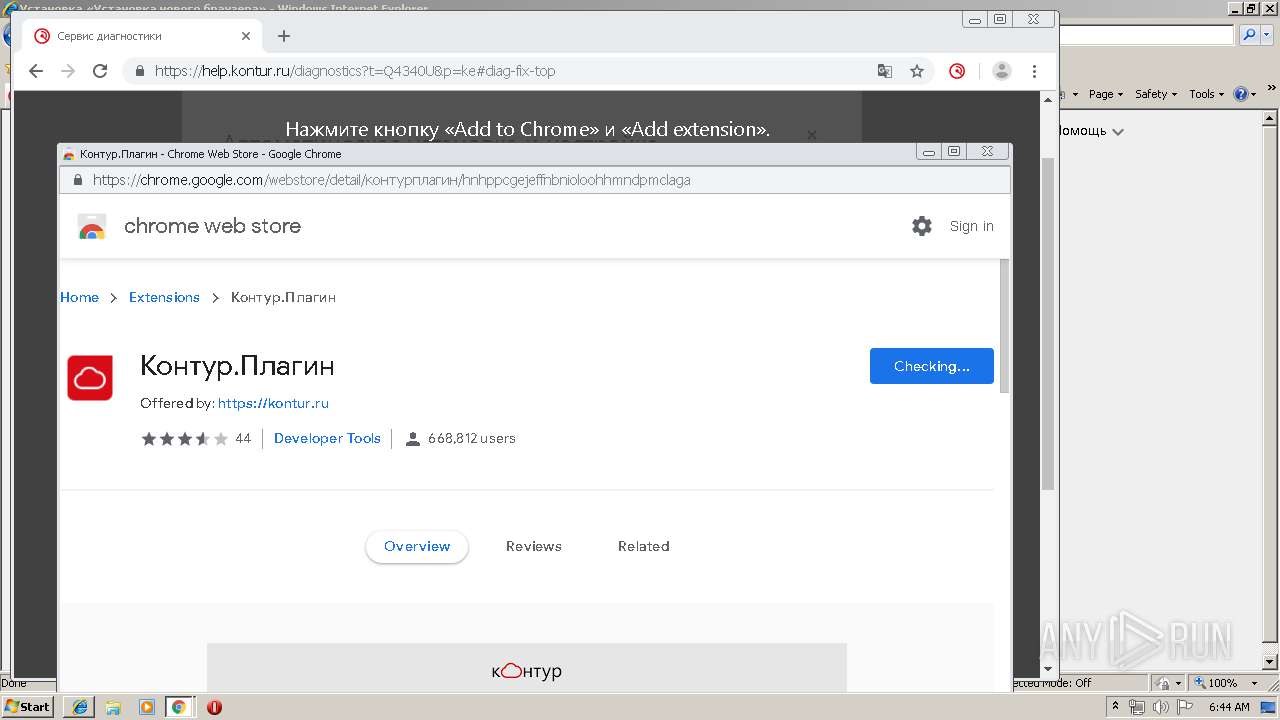Click Sign in on Chrome Web Store
This screenshot has height=720, width=1280.
pyautogui.click(x=971, y=226)
